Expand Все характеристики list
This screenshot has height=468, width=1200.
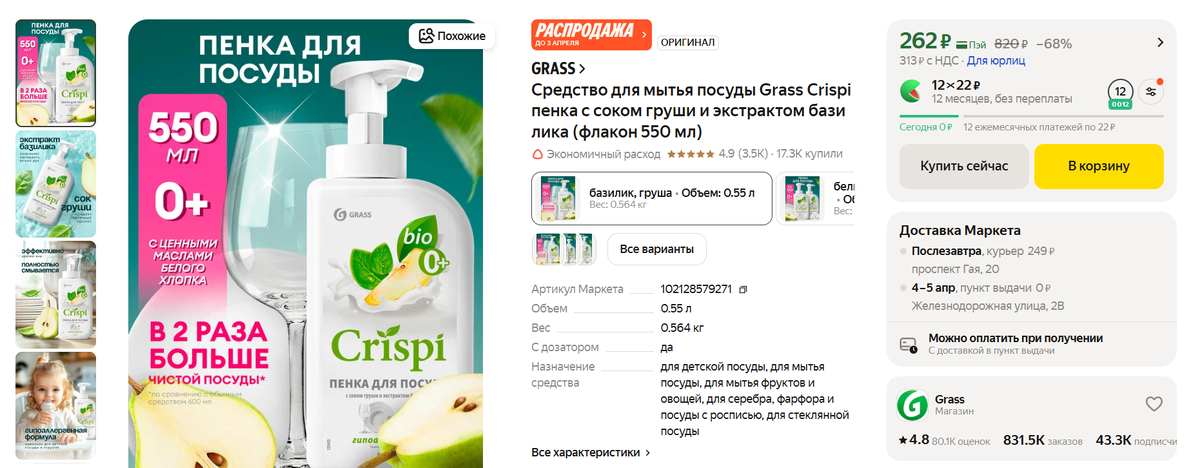tap(591, 452)
